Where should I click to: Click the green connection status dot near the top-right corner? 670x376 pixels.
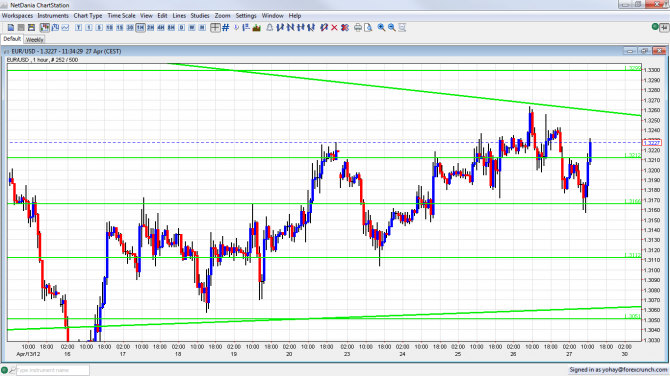tap(655, 27)
